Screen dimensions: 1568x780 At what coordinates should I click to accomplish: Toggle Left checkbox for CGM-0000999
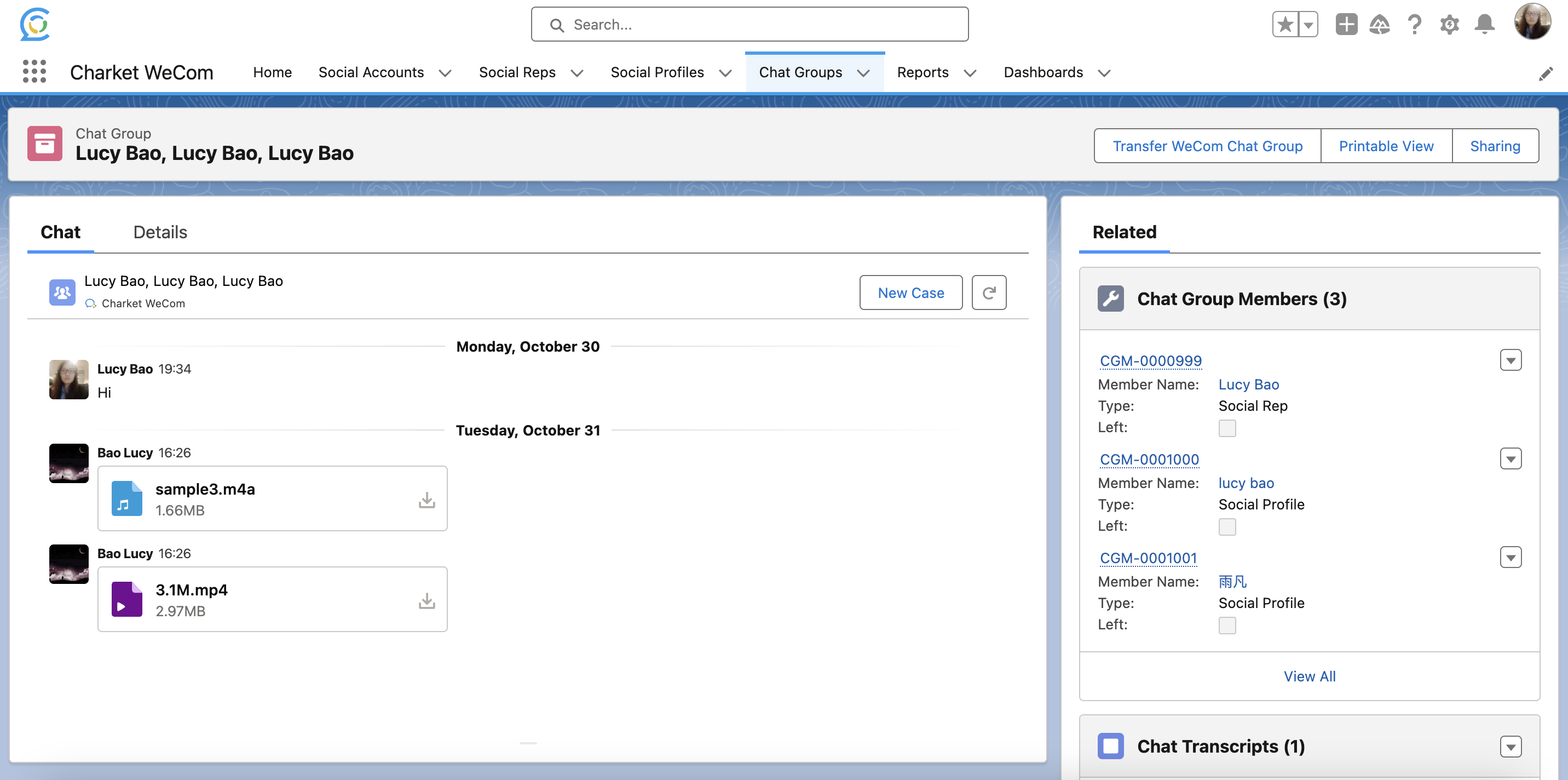1227,428
